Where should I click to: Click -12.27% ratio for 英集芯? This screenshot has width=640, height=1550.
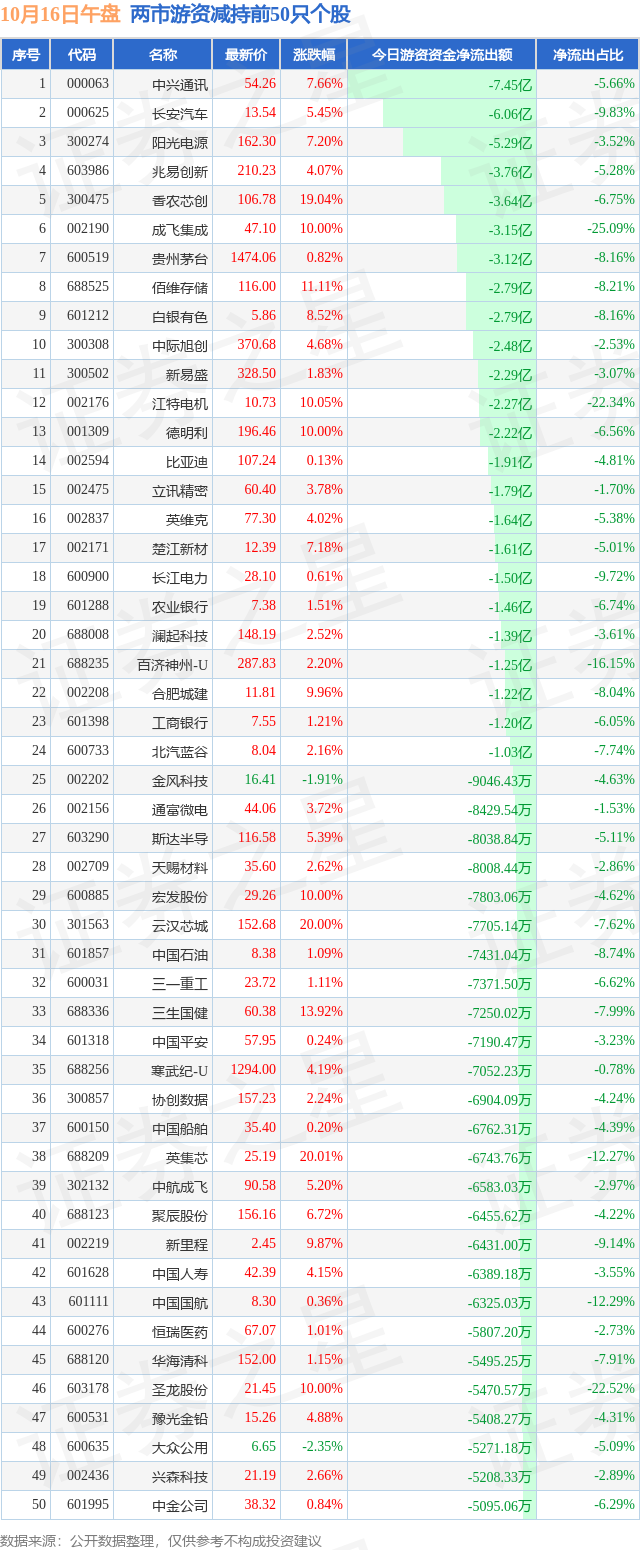610,1157
